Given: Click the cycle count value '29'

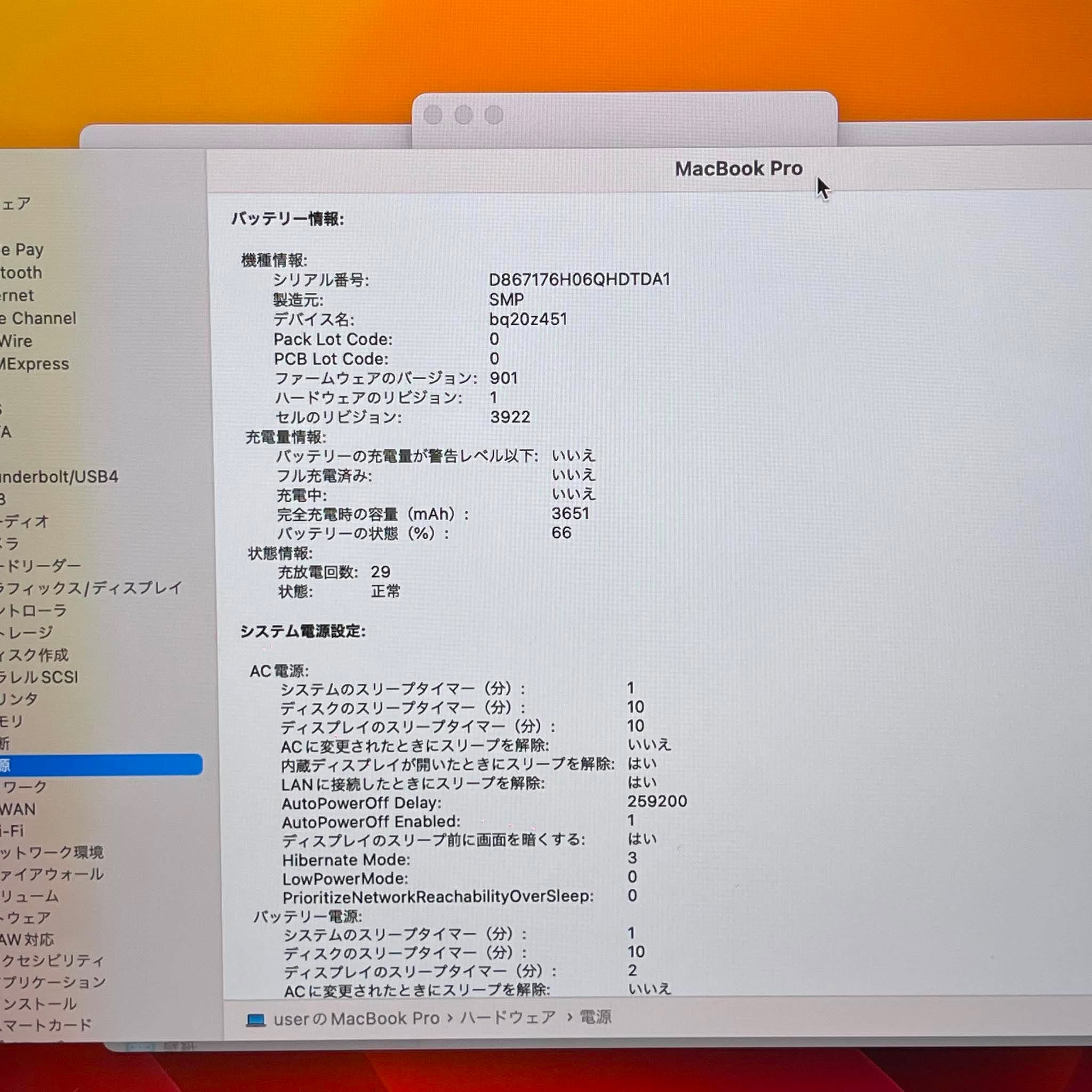Looking at the screenshot, I should tap(380, 572).
